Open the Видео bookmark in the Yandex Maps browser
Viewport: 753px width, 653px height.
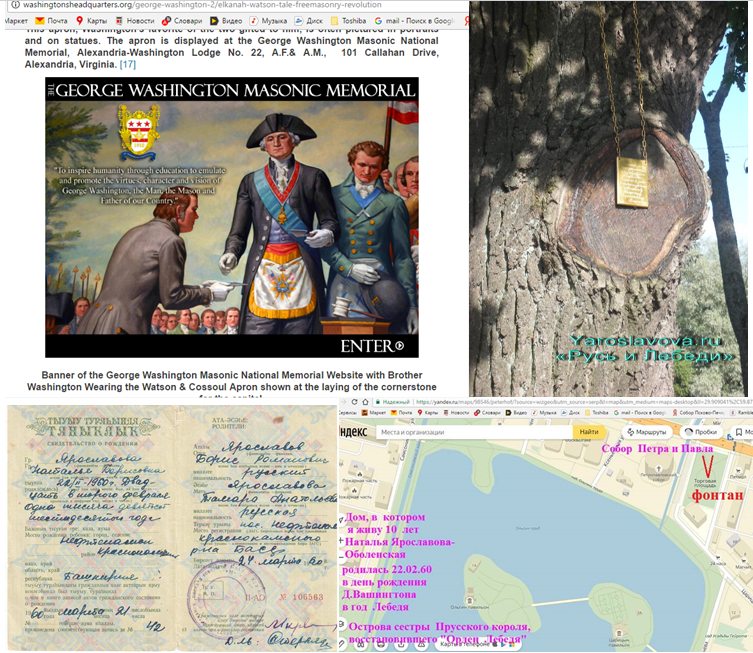tap(516, 412)
